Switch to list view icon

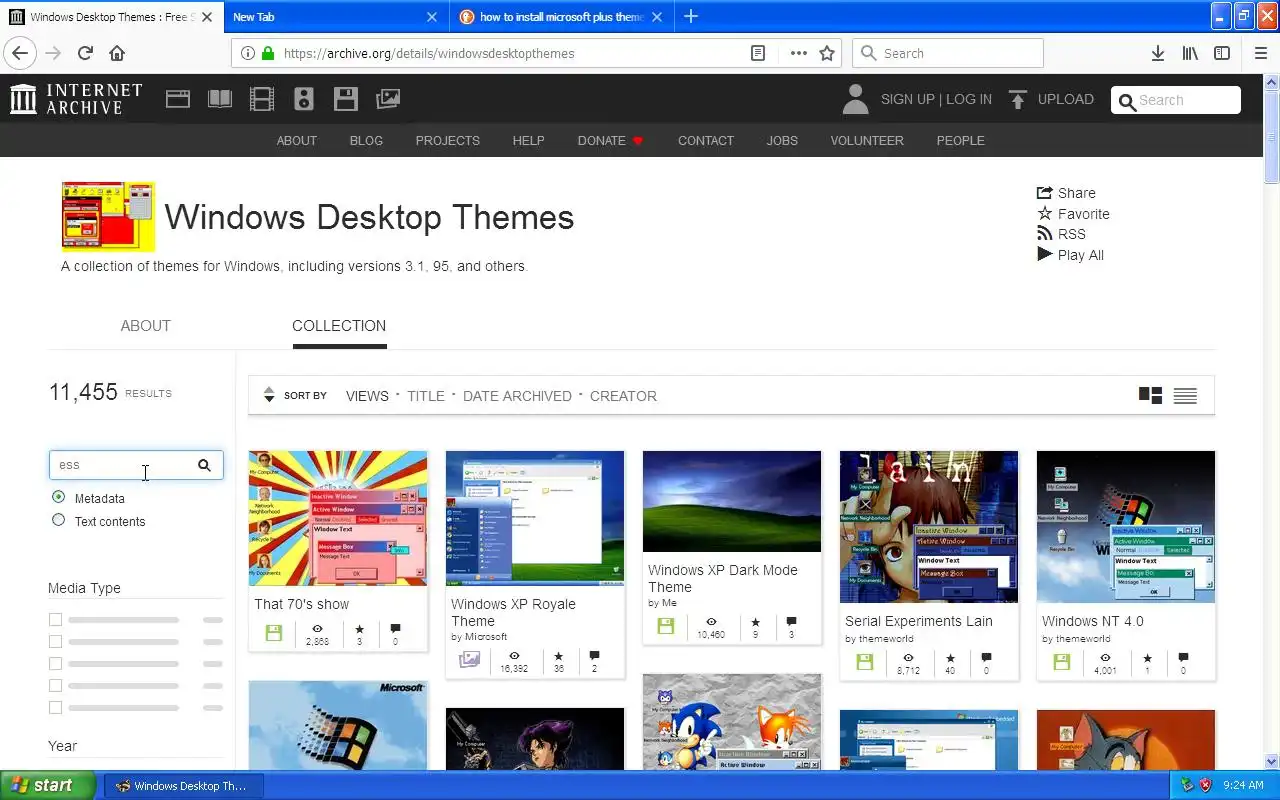(1185, 395)
